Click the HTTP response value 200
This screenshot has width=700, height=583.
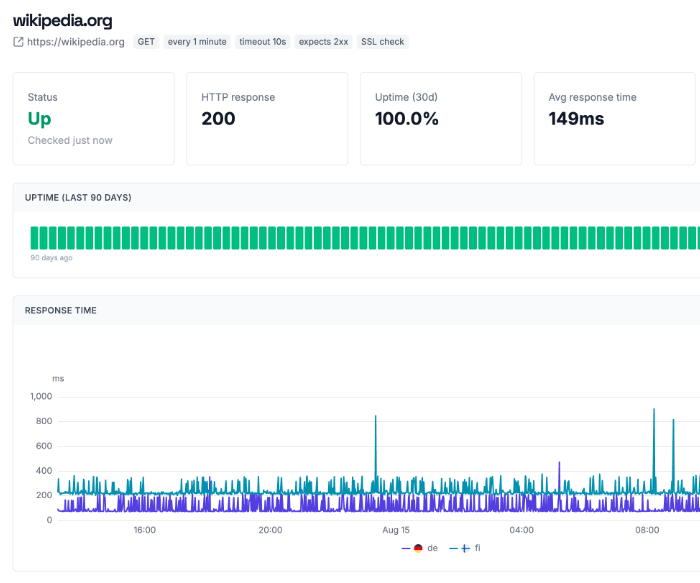[218, 119]
